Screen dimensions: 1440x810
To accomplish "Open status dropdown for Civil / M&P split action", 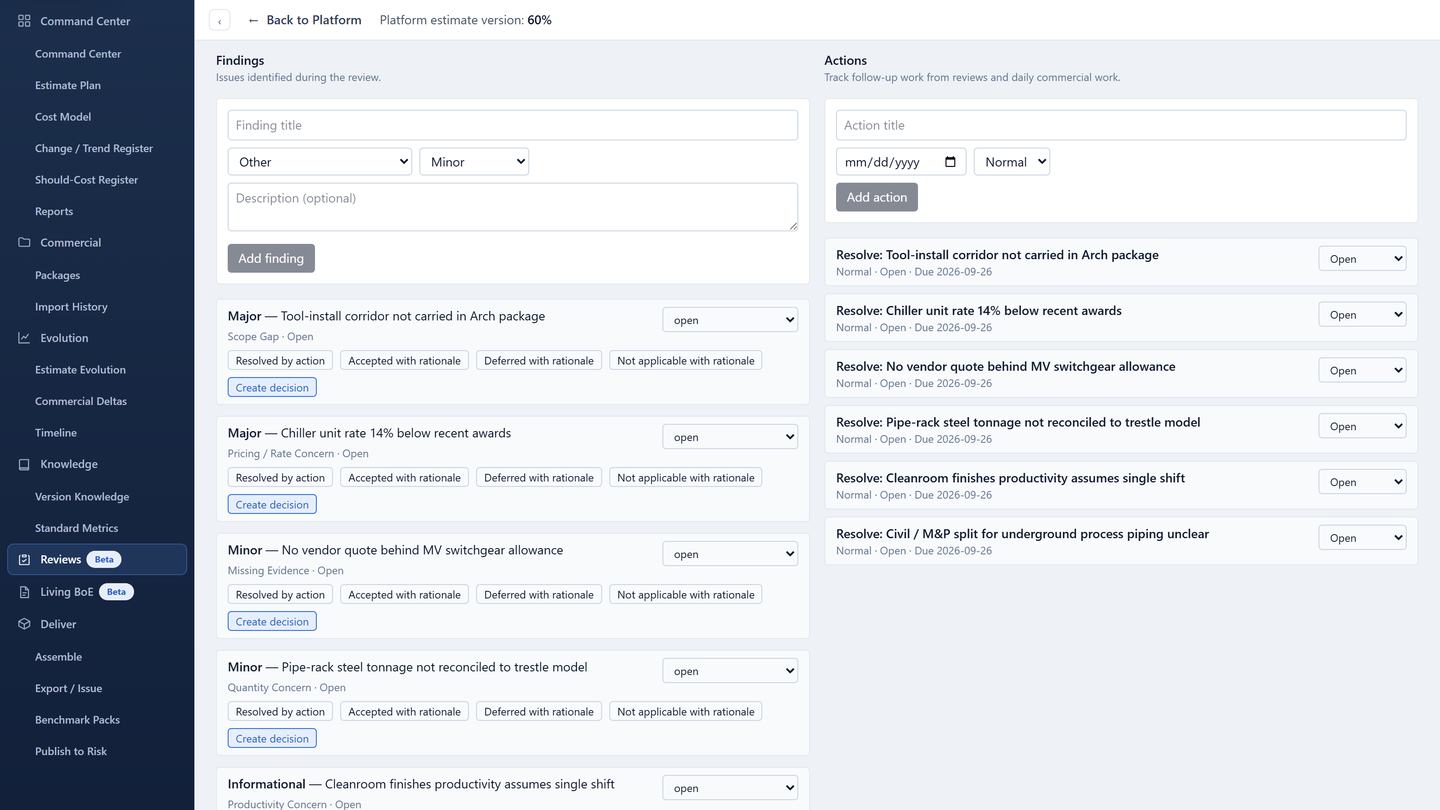I will click(1362, 538).
